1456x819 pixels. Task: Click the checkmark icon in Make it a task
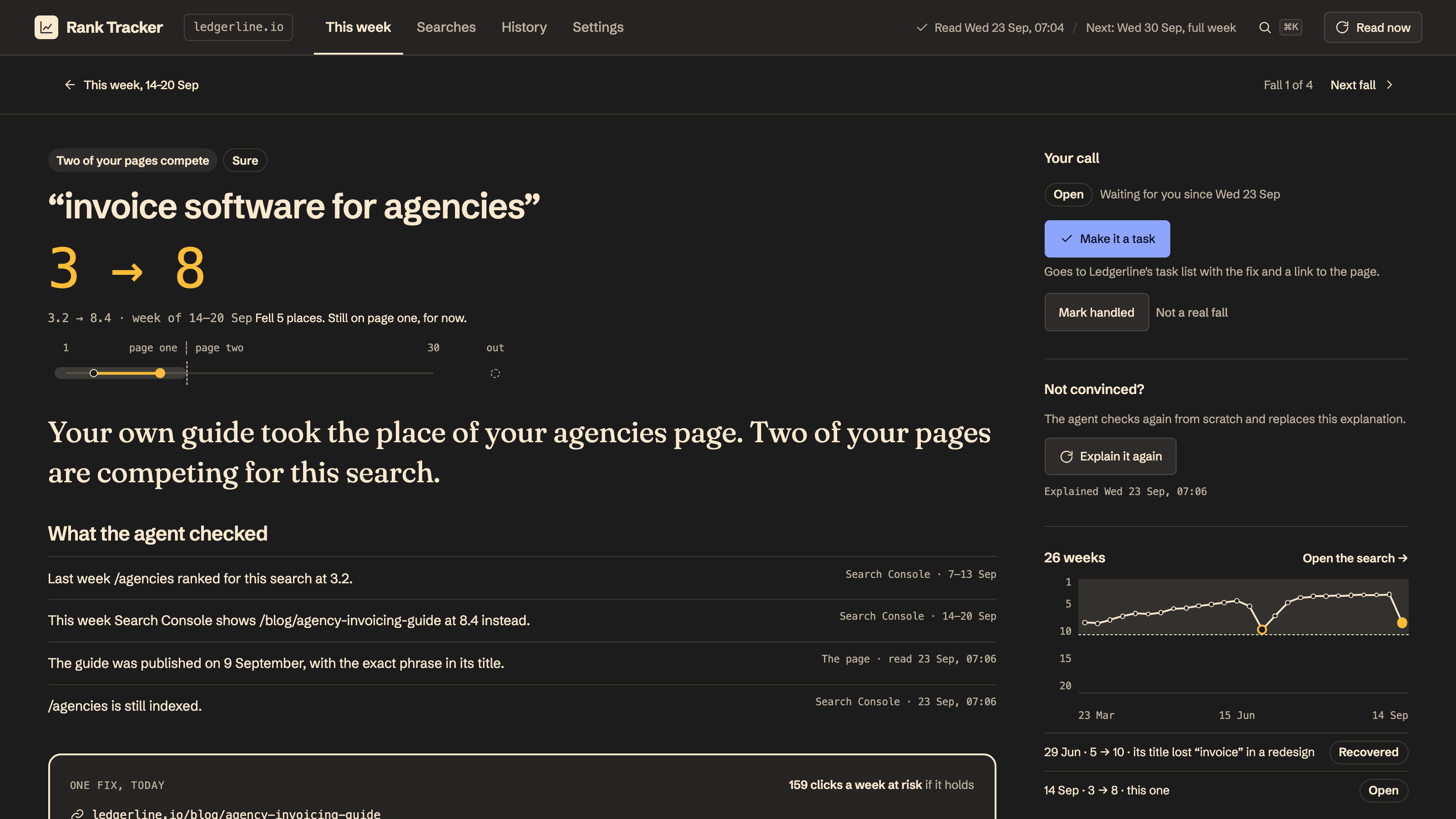(1067, 238)
